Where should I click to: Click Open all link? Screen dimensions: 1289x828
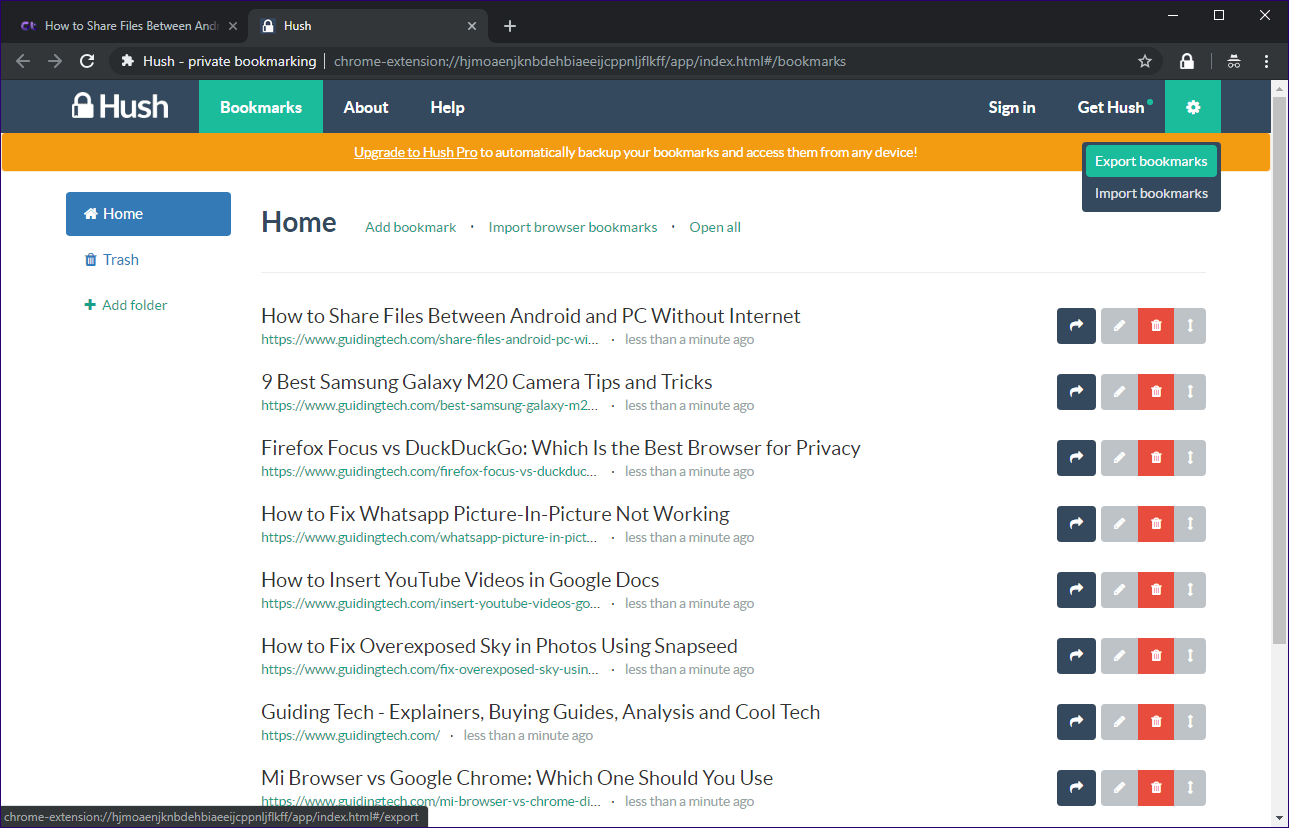click(x=715, y=227)
